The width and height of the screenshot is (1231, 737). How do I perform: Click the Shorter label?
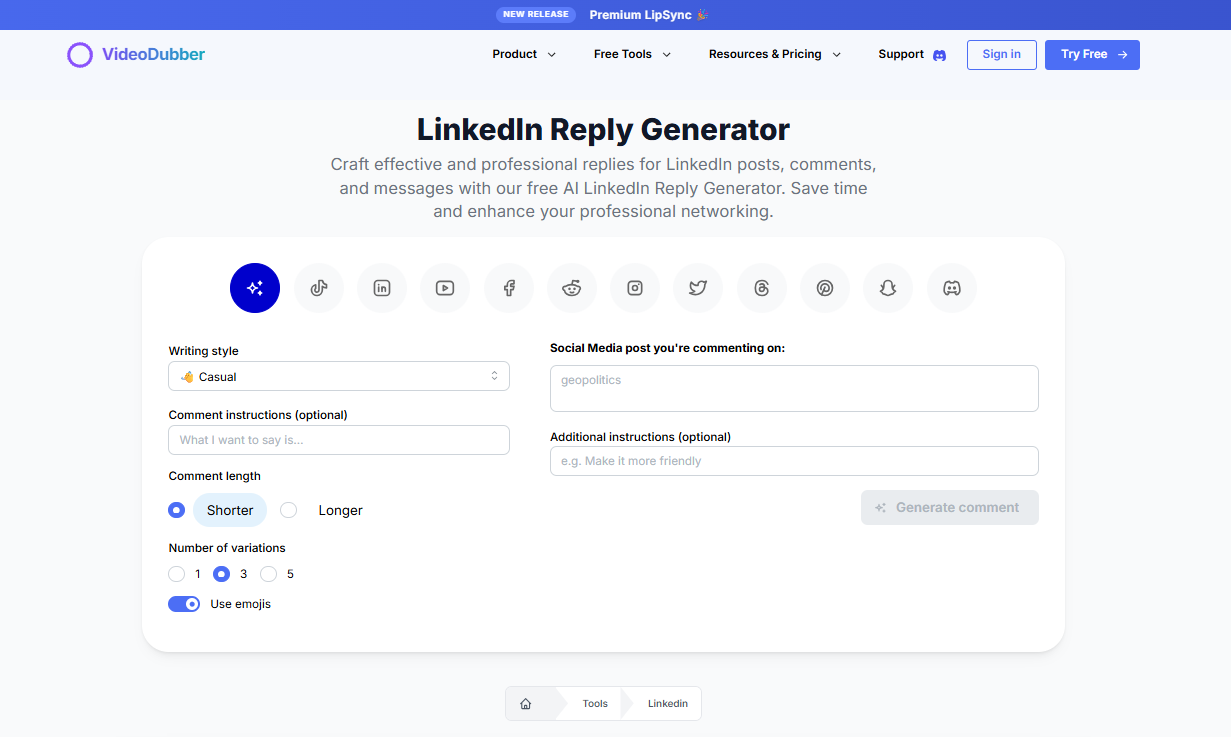tap(230, 510)
